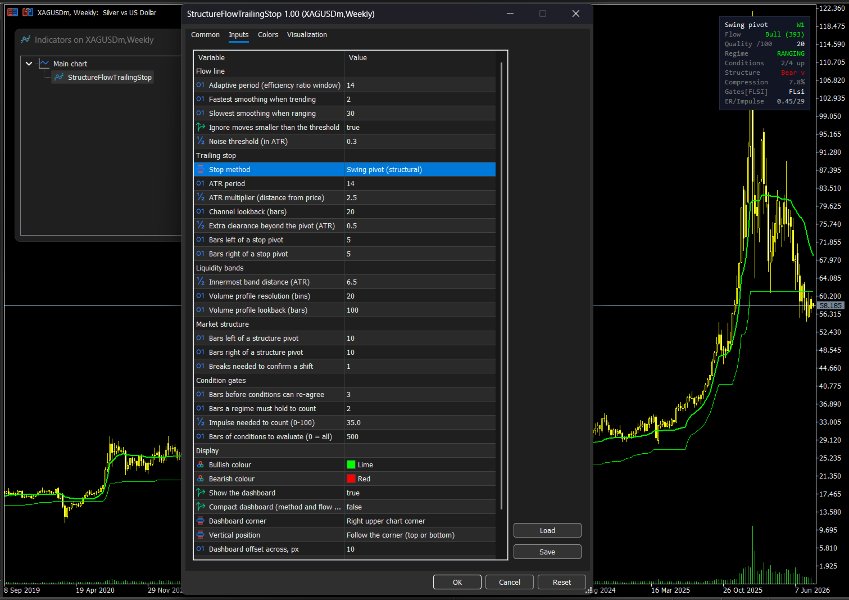Viewport: 849px width, 600px height.
Task: Click the Trailing stop section heading
Action: point(216,155)
